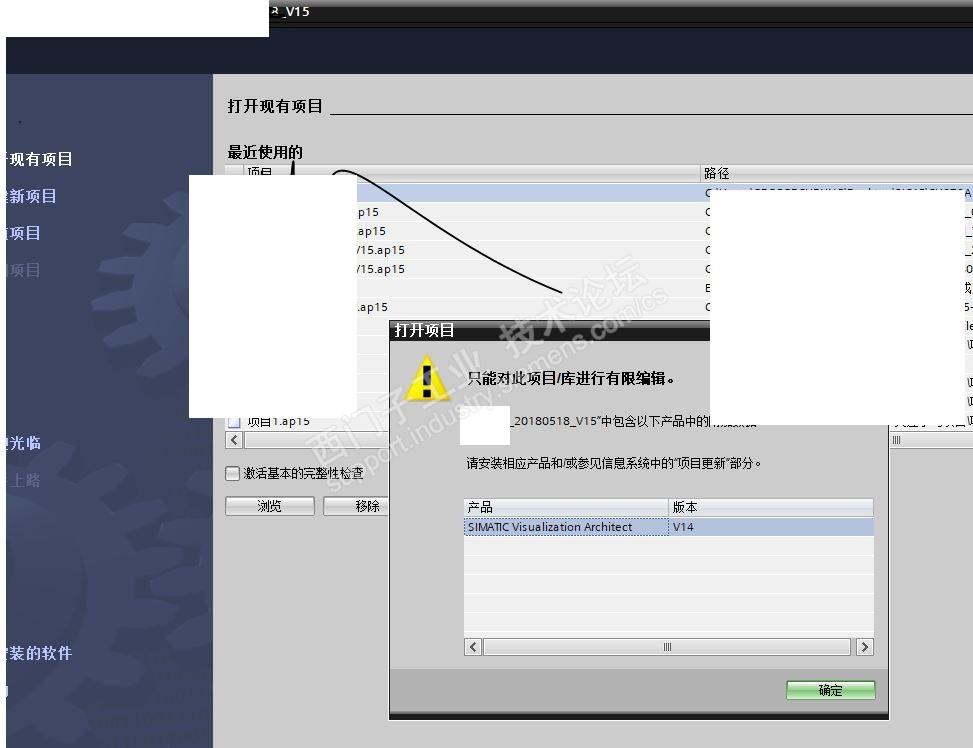Click the 浏览 button

269,506
